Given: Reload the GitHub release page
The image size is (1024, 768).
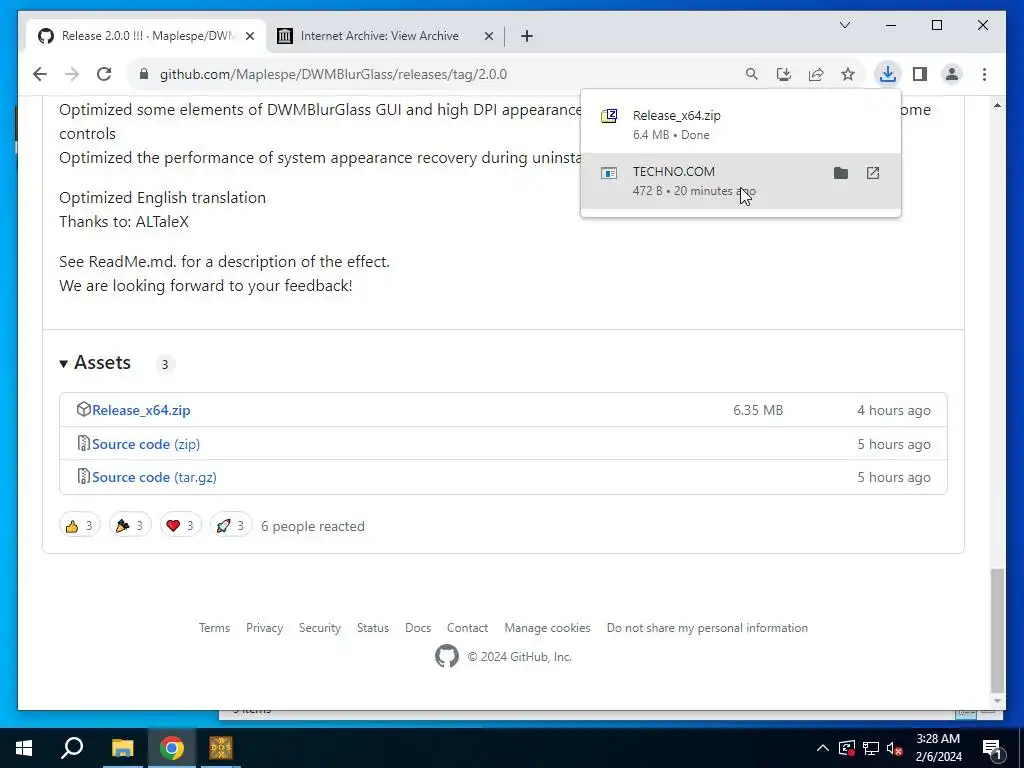Looking at the screenshot, I should pyautogui.click(x=104, y=74).
